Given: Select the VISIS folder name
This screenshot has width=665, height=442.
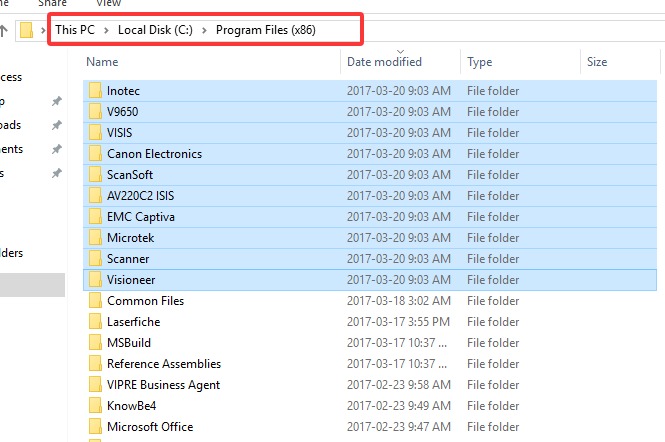Looking at the screenshot, I should [120, 133].
